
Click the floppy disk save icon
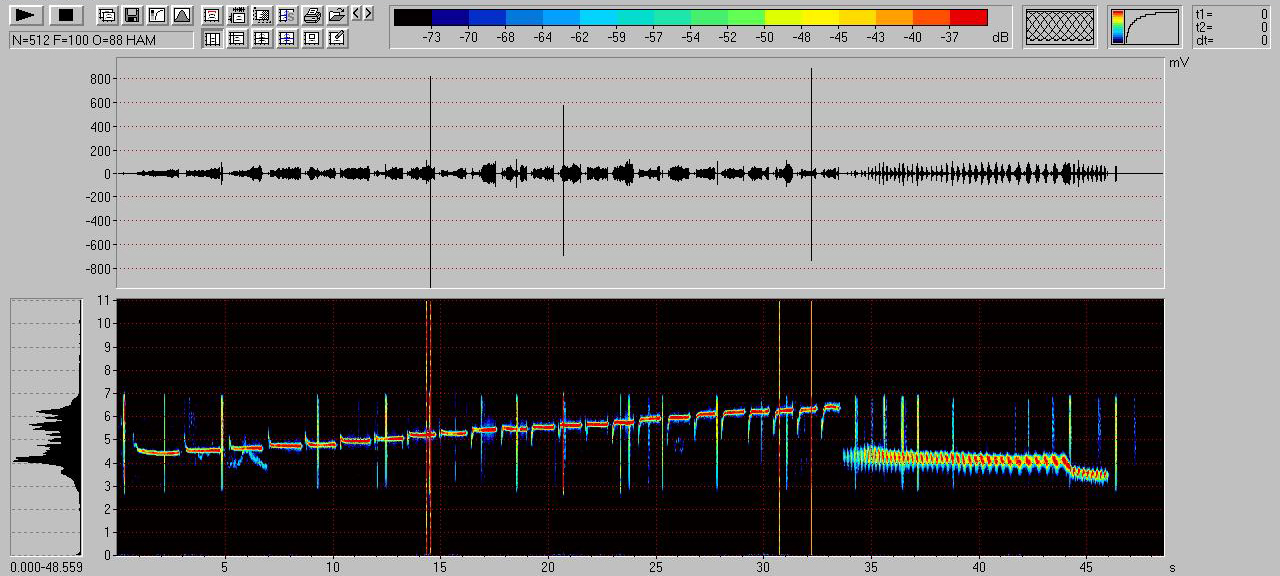pos(131,15)
